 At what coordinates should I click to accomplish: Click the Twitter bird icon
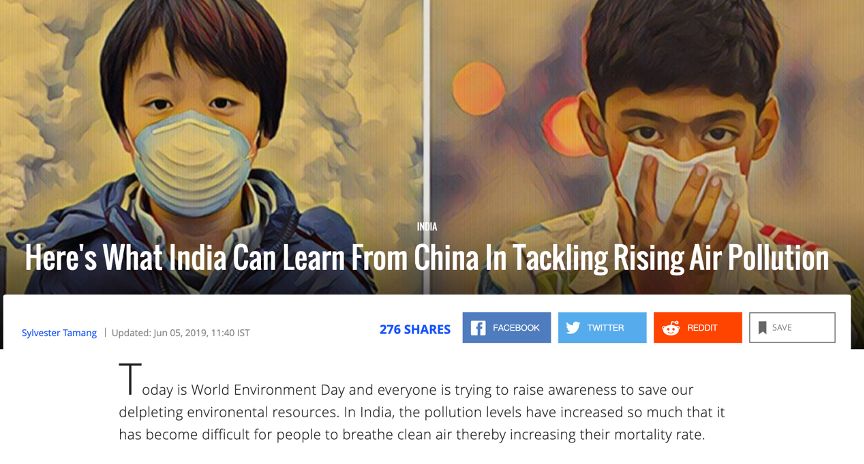coord(573,328)
